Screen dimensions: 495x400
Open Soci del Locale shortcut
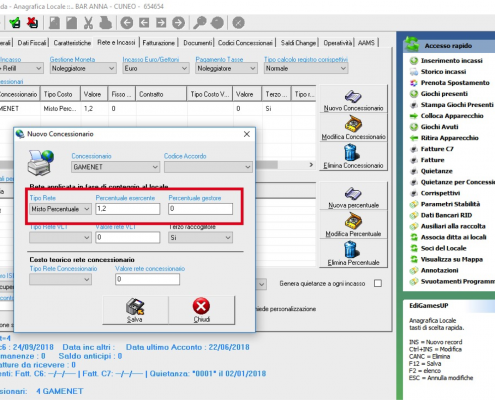[x=443, y=248]
